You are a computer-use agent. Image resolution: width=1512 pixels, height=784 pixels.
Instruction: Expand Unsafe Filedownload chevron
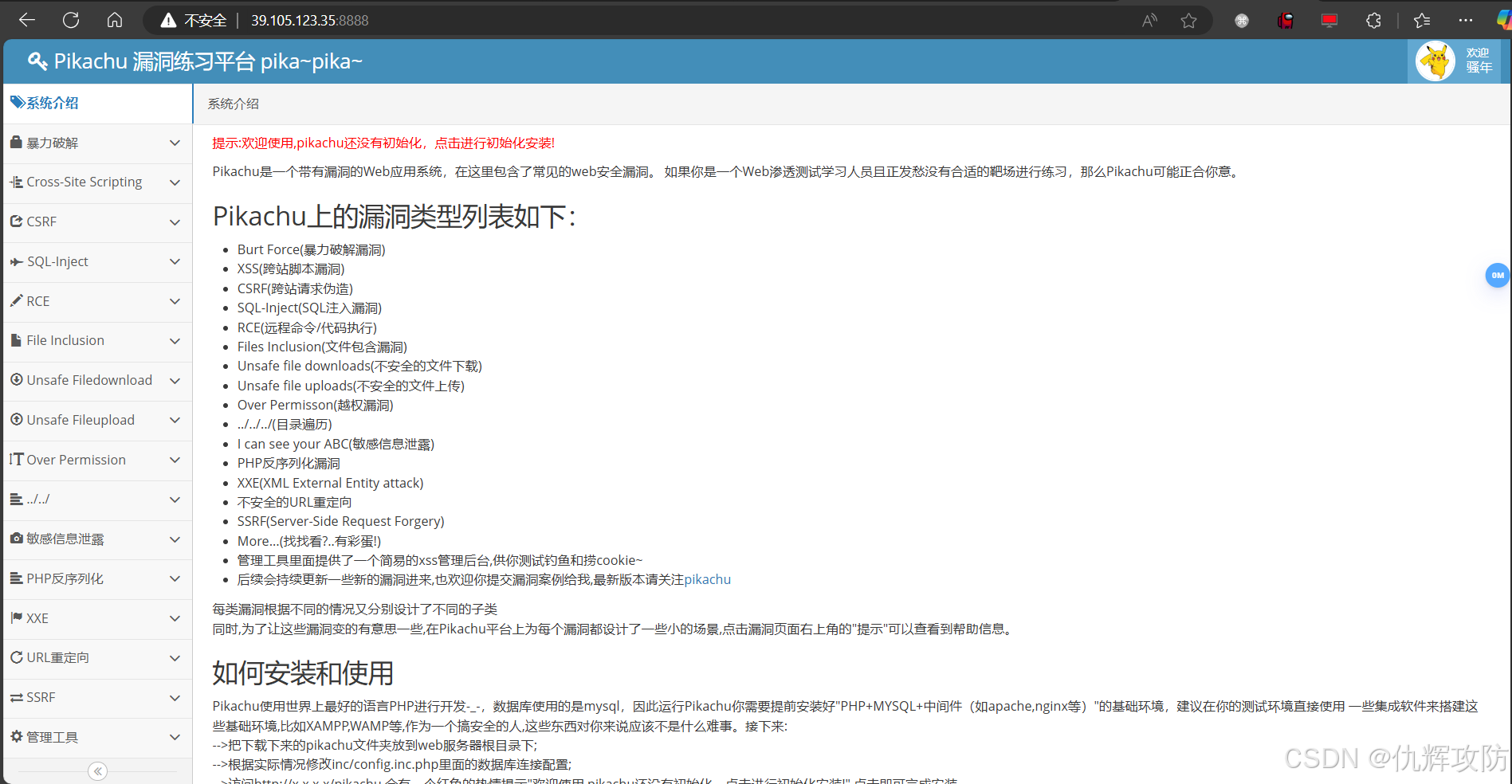pos(175,380)
